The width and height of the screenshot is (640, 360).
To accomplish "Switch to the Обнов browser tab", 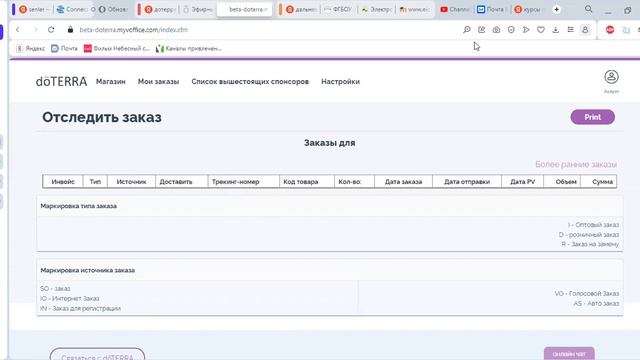I will tap(113, 9).
